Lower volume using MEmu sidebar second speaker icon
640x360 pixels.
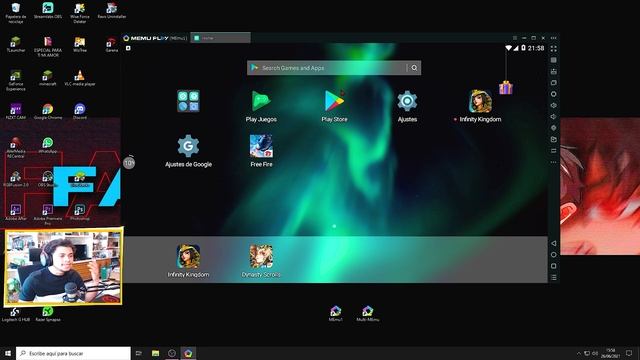pyautogui.click(x=553, y=117)
